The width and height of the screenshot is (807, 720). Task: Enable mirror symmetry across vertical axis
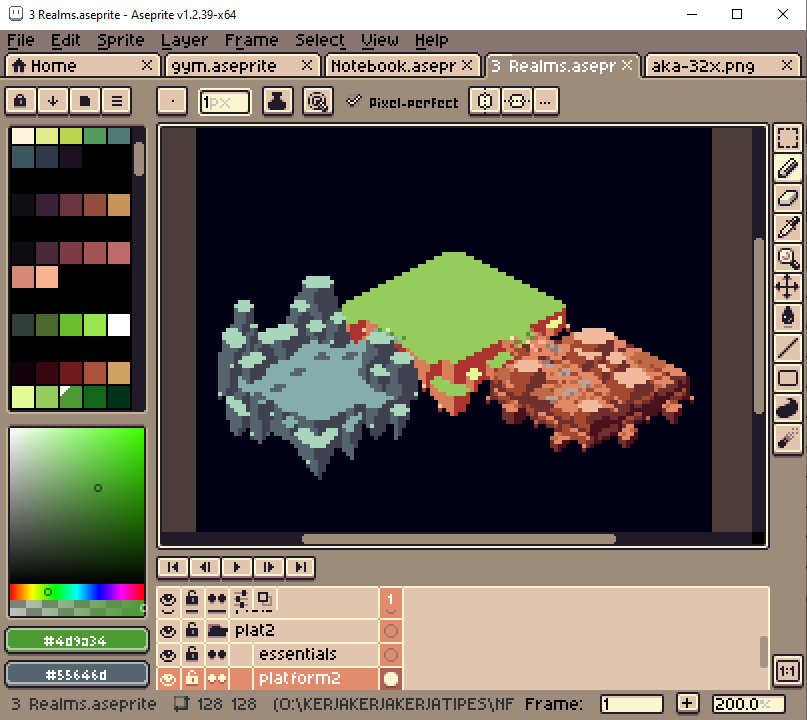click(485, 101)
